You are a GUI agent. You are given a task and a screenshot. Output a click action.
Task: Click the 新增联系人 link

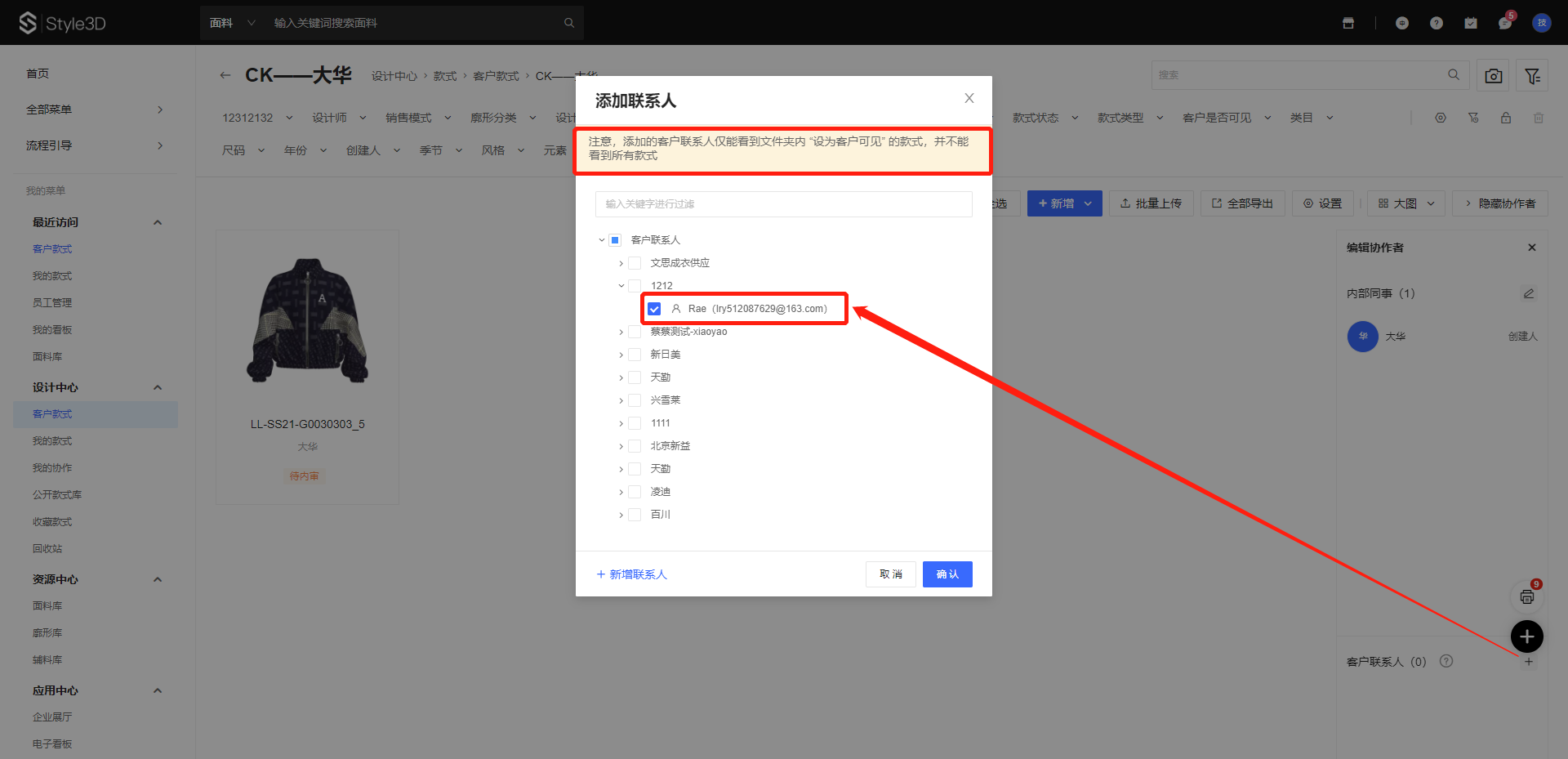coord(632,574)
